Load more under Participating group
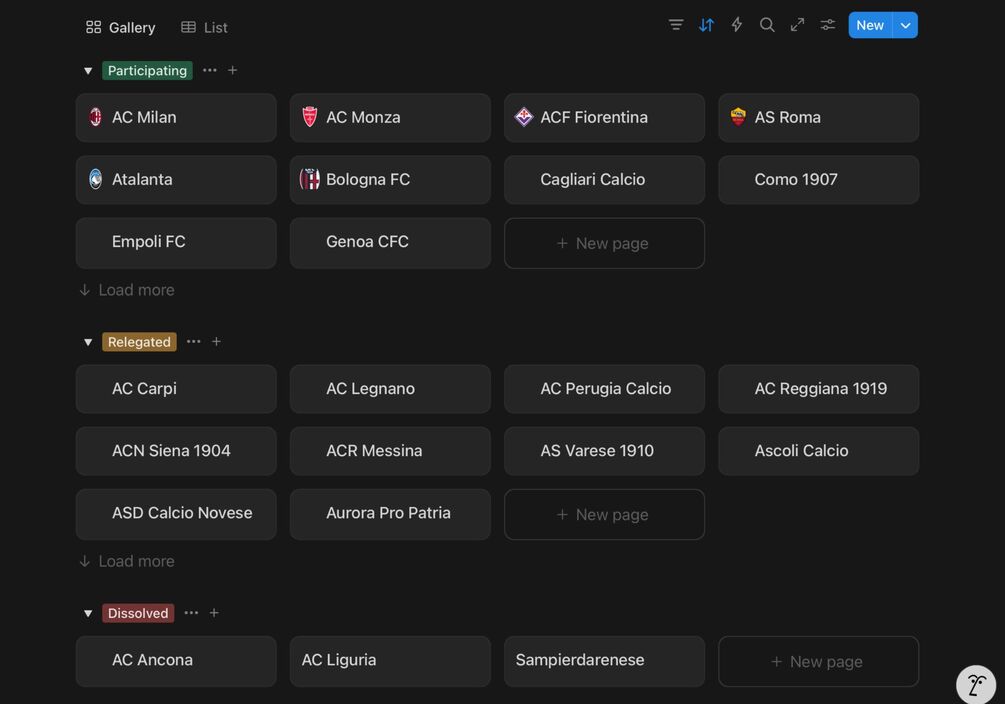The height and width of the screenshot is (704, 1005). [x=127, y=290]
